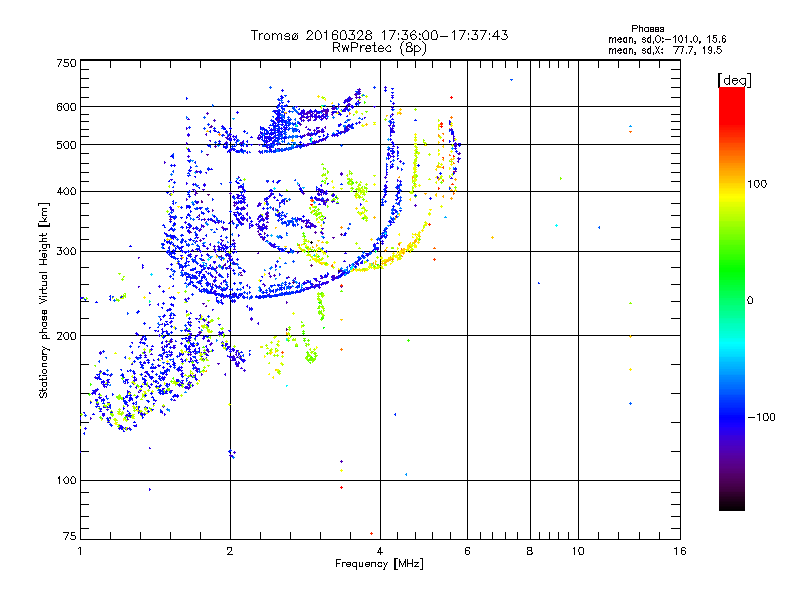Click the x-axis tick label '1'
This screenshot has height=600, width=800.
coord(80,551)
